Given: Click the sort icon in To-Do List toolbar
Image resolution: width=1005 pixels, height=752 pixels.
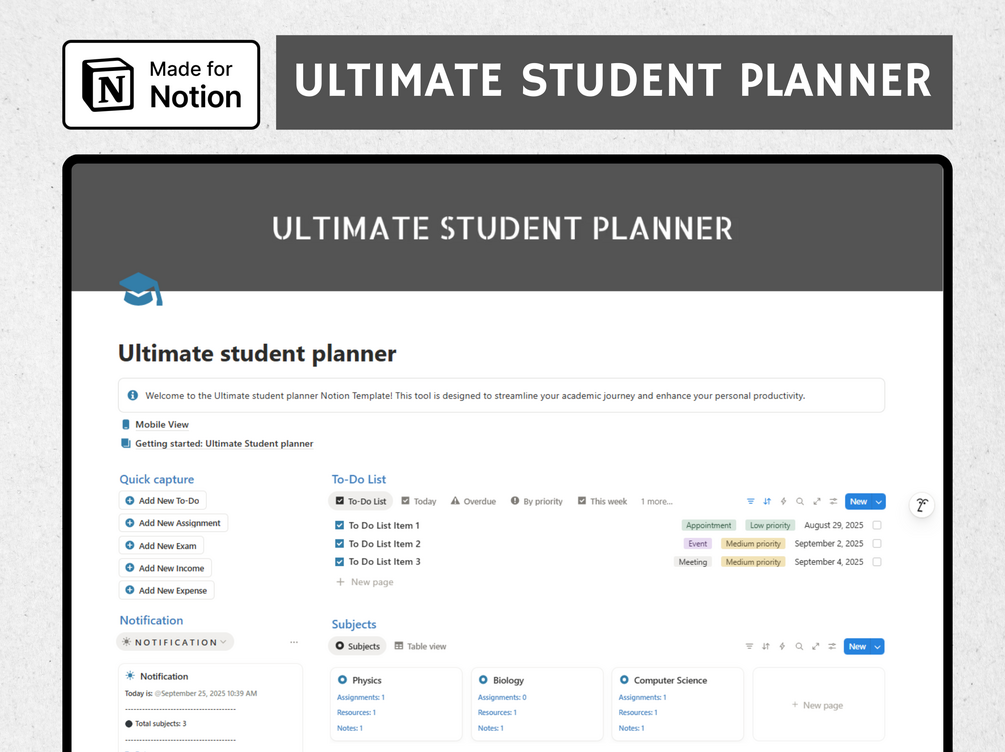Looking at the screenshot, I should pyautogui.click(x=767, y=502).
